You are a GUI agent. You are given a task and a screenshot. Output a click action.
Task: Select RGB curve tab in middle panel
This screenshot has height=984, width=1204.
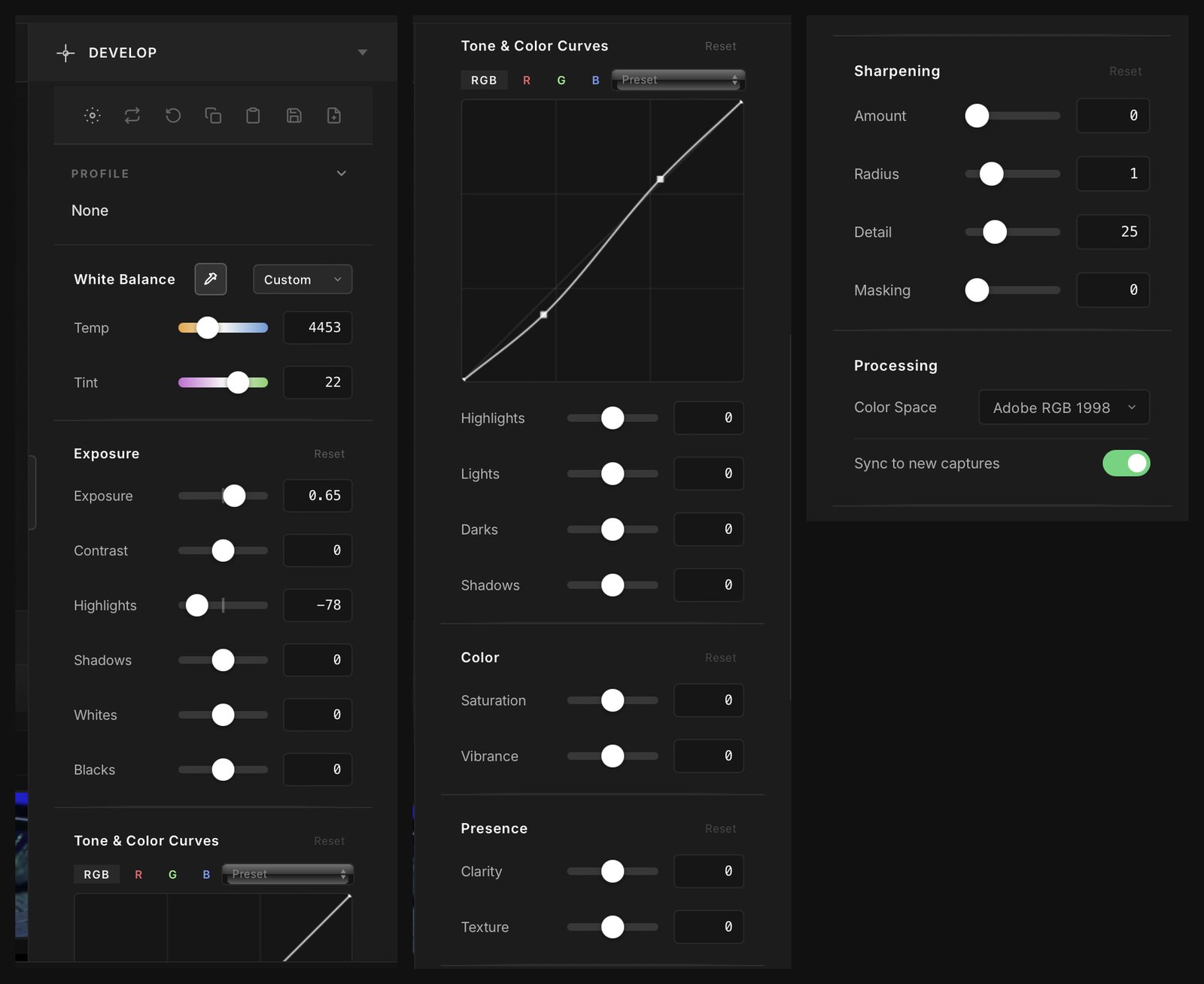[484, 80]
